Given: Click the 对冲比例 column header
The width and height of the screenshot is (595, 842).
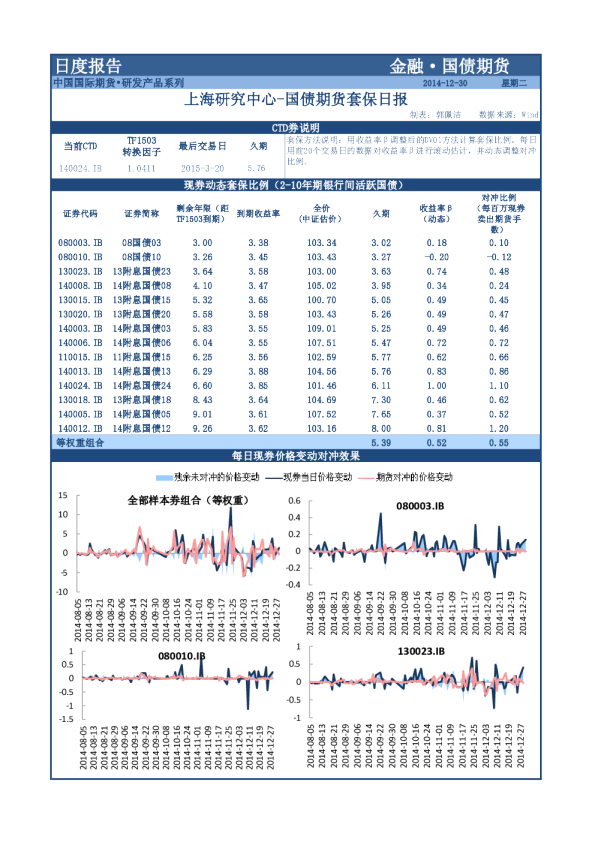Looking at the screenshot, I should tap(499, 214).
